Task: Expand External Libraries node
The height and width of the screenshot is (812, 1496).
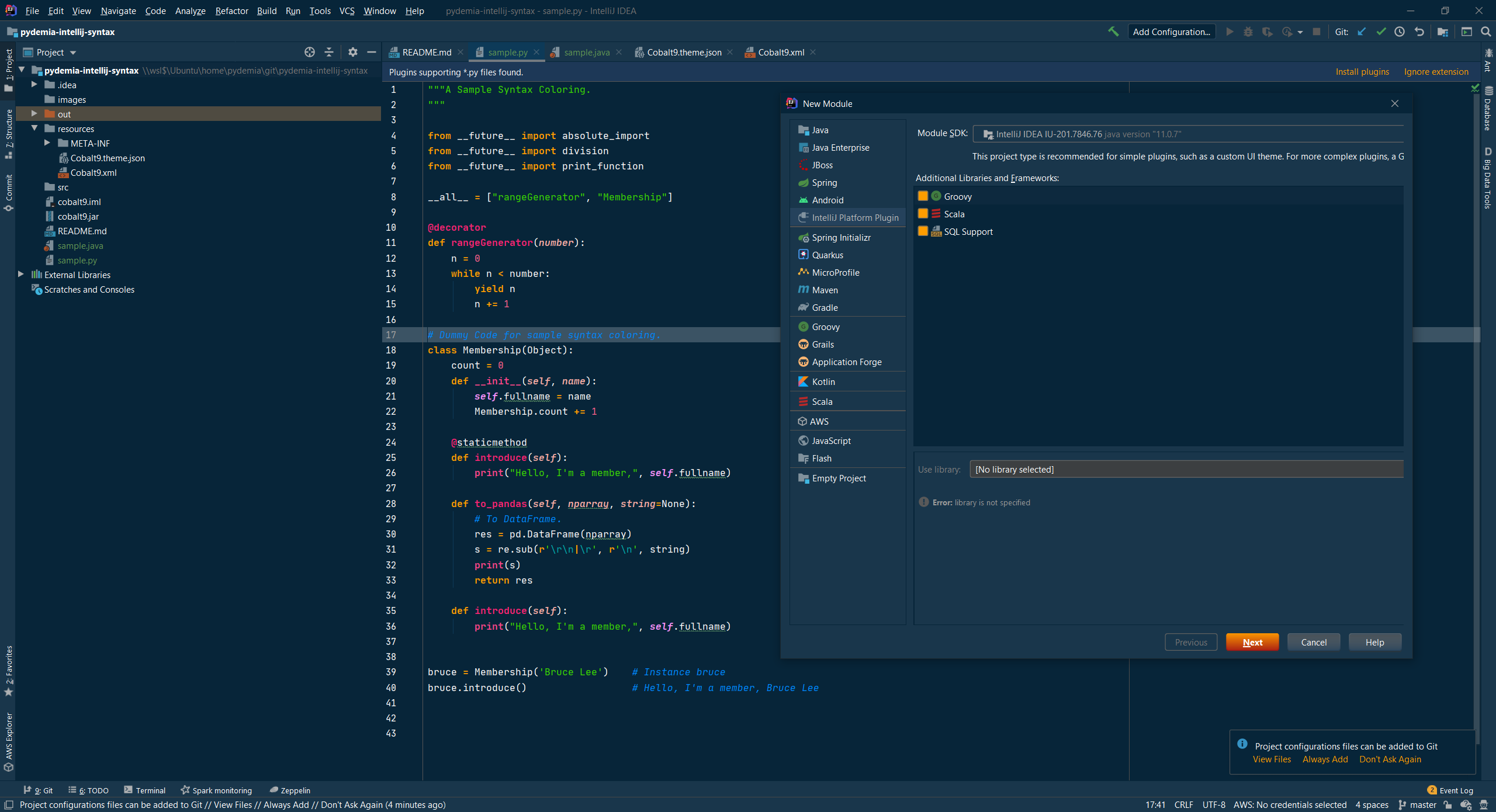Action: pos(21,275)
